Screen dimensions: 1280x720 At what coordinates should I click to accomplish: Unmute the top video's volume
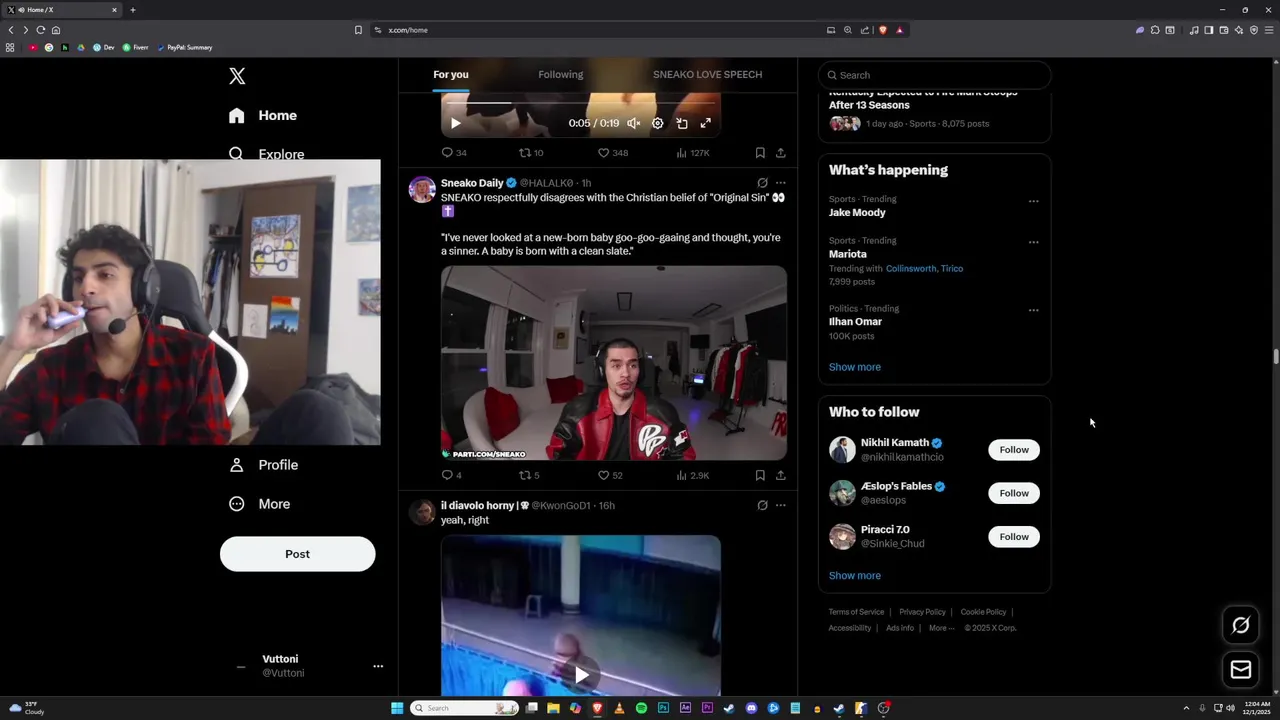(633, 123)
